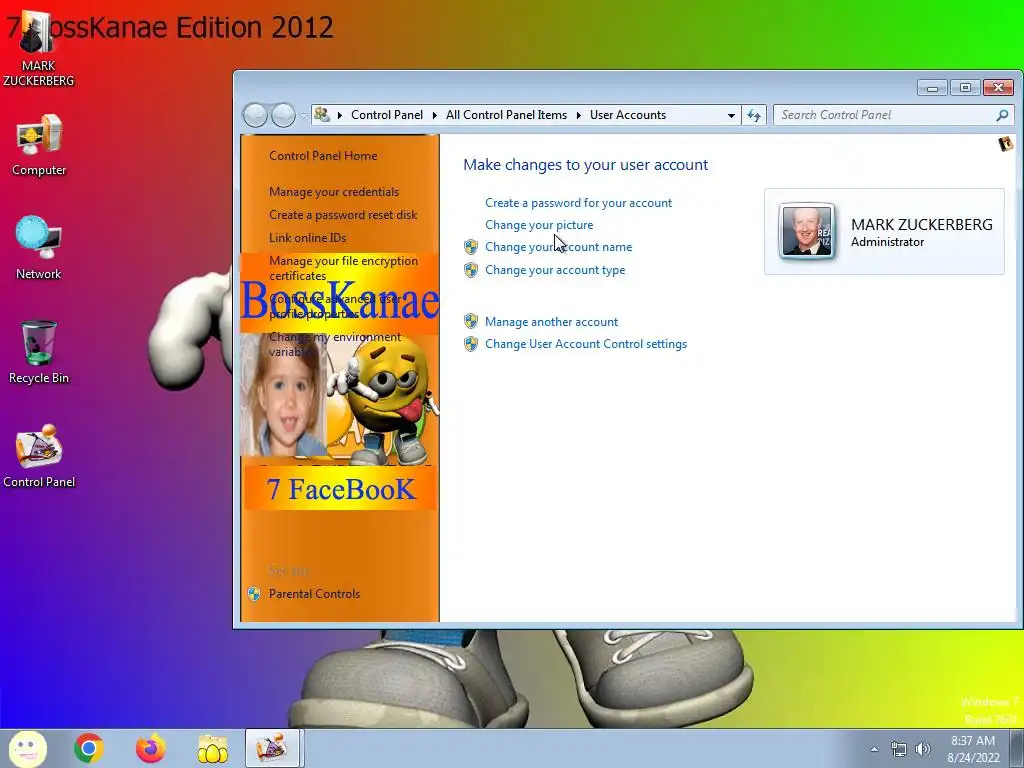Open the volume speaker tray icon
Screen dimensions: 1024x768
(923, 749)
